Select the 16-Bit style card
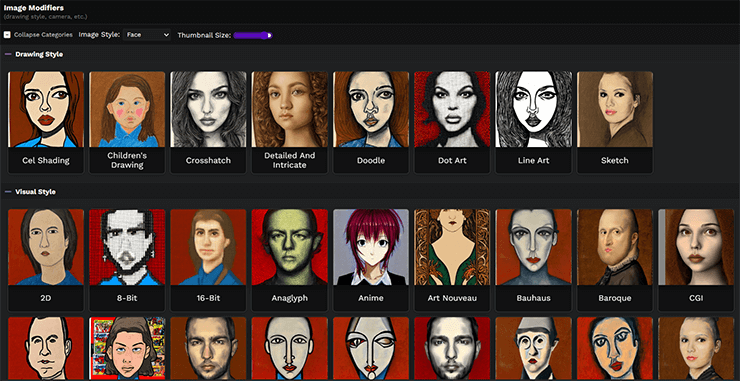Screen dimensions: 740x381 (208, 260)
